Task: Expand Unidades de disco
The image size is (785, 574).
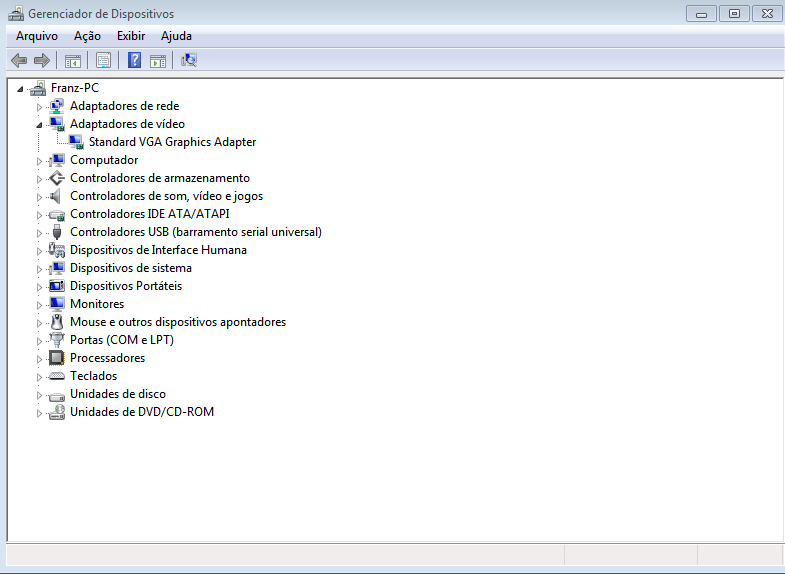Action: tap(39, 395)
